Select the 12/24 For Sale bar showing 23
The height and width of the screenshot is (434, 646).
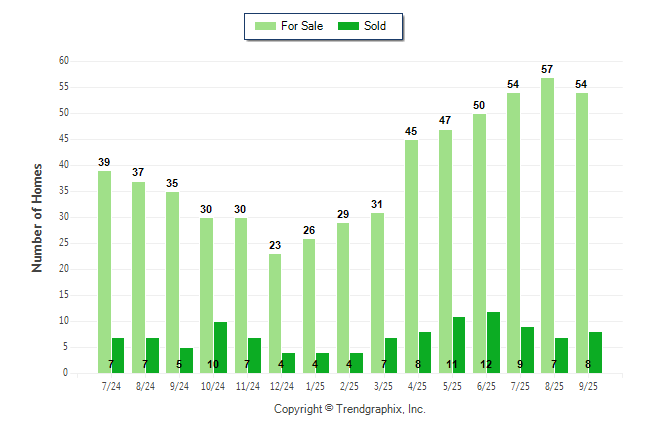(275, 312)
